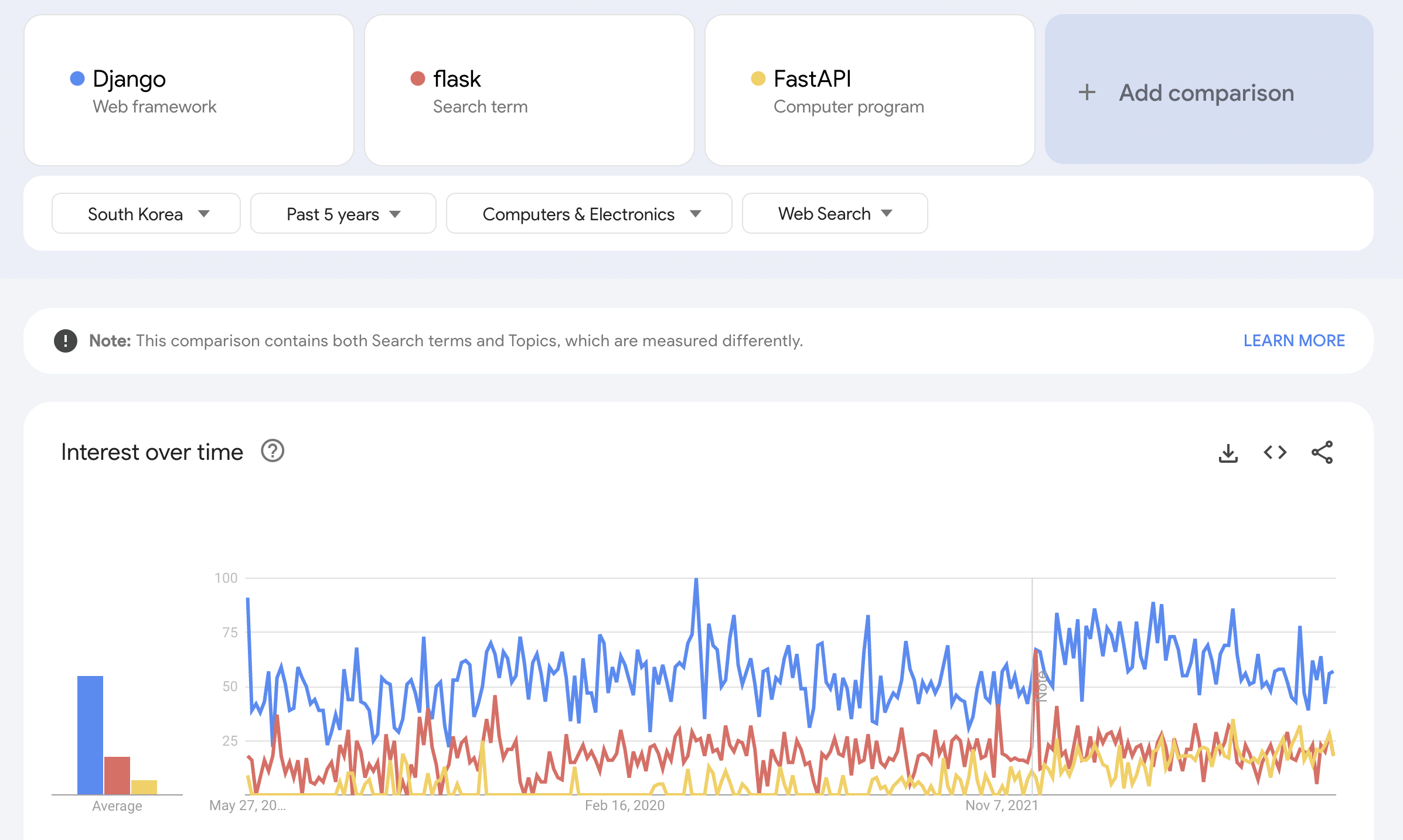Click the plus icon for comparison
This screenshot has height=840, width=1403.
click(x=1087, y=93)
